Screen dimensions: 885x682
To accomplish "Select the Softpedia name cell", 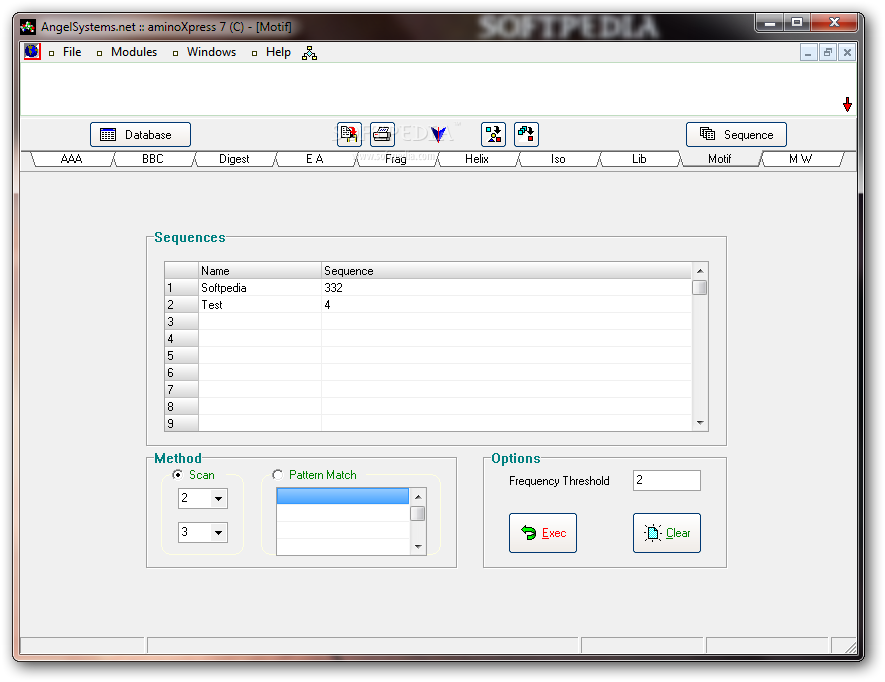I will (x=260, y=288).
